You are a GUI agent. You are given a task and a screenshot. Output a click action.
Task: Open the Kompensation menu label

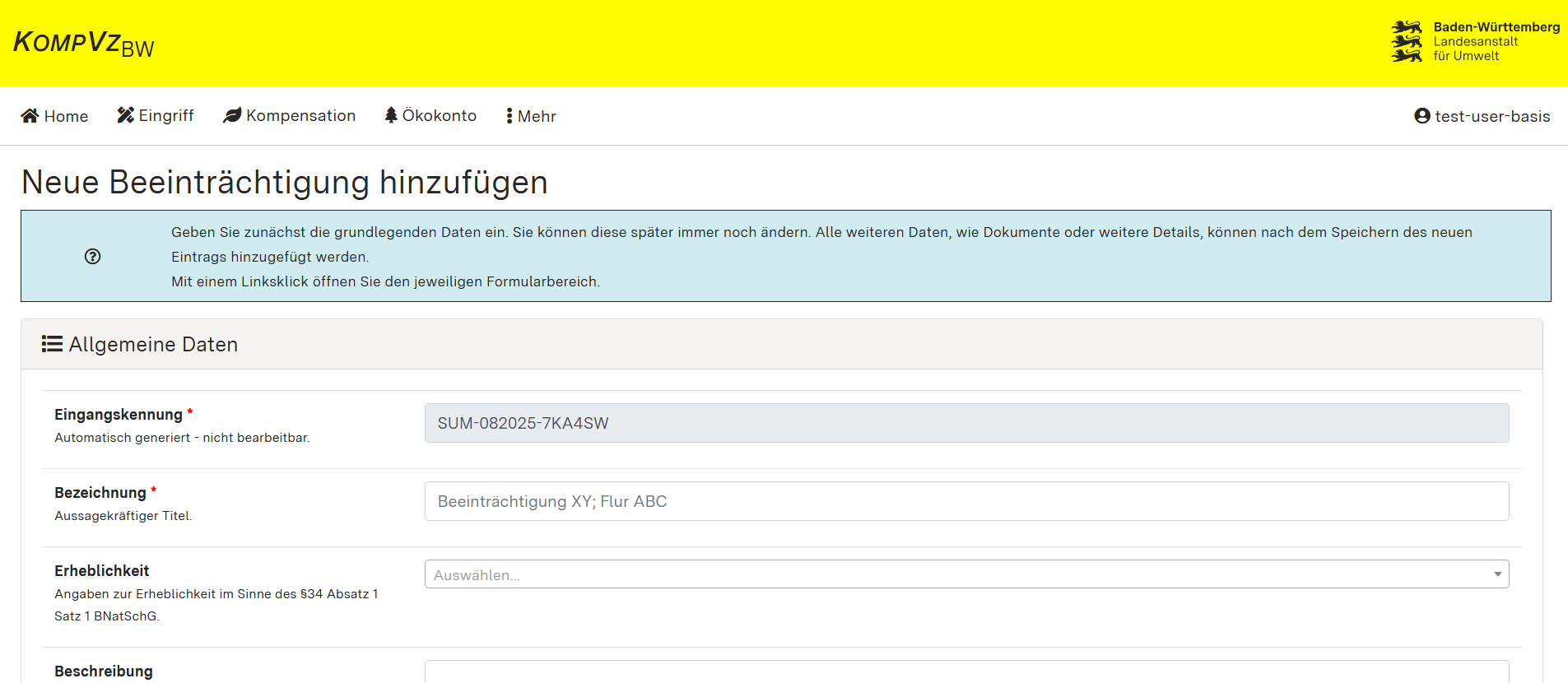(x=300, y=116)
